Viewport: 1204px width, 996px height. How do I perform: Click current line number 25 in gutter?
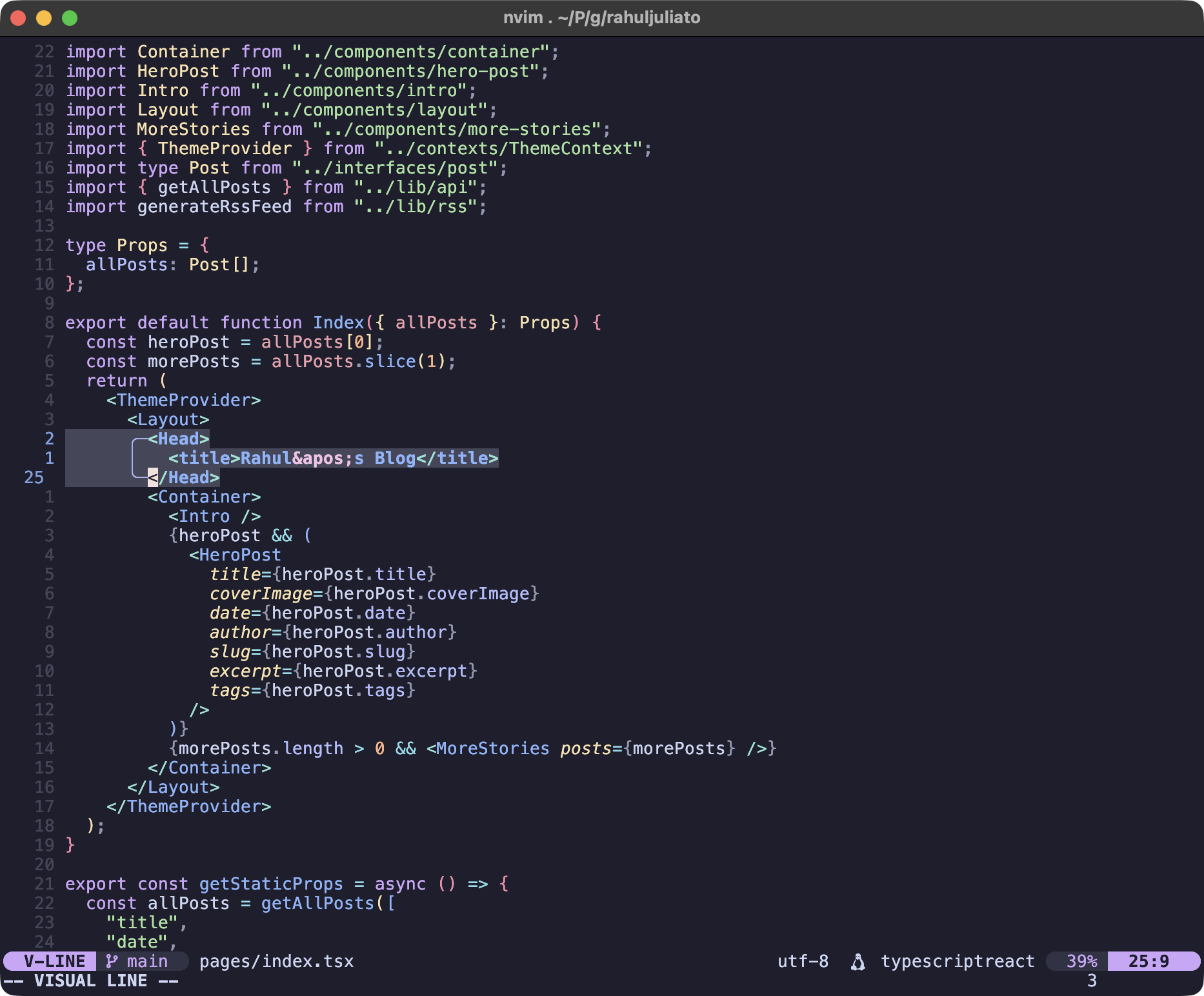[34, 477]
